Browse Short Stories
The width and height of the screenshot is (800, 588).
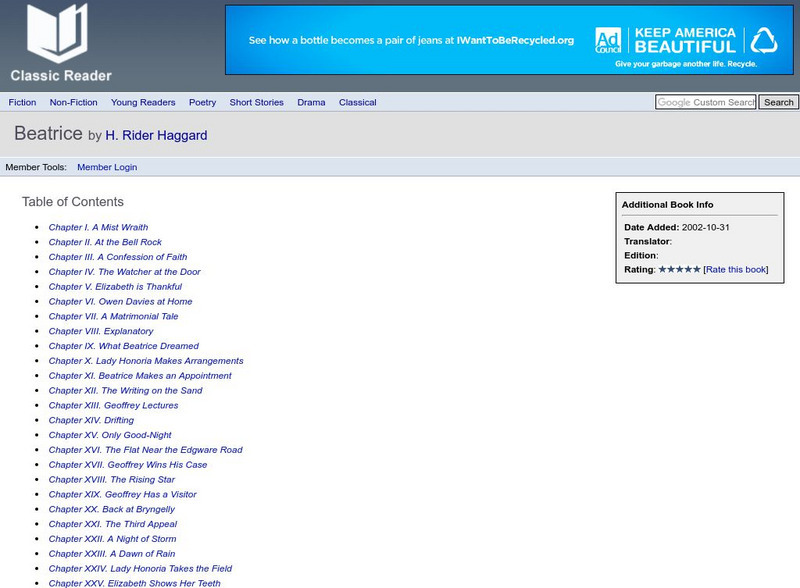pos(257,102)
